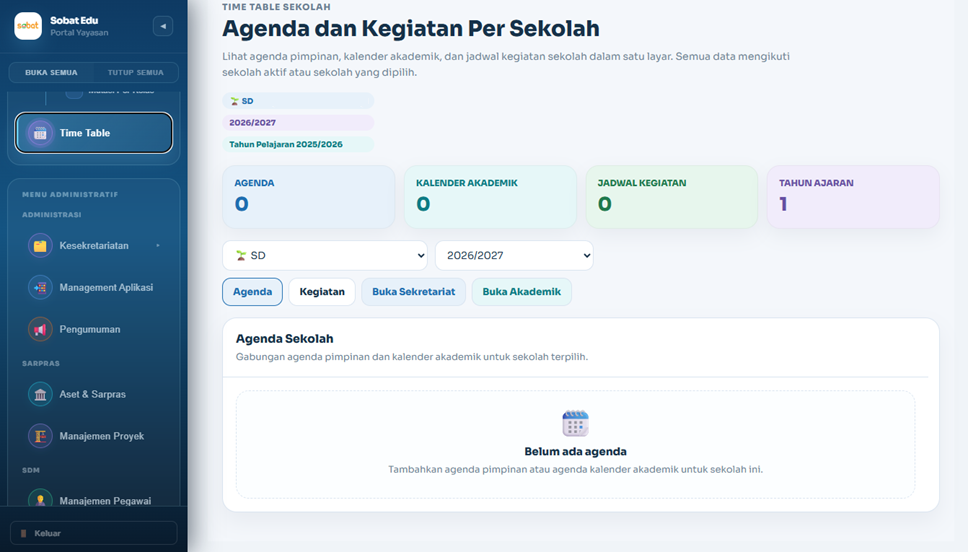Open the SD school dropdown

pos(325,255)
